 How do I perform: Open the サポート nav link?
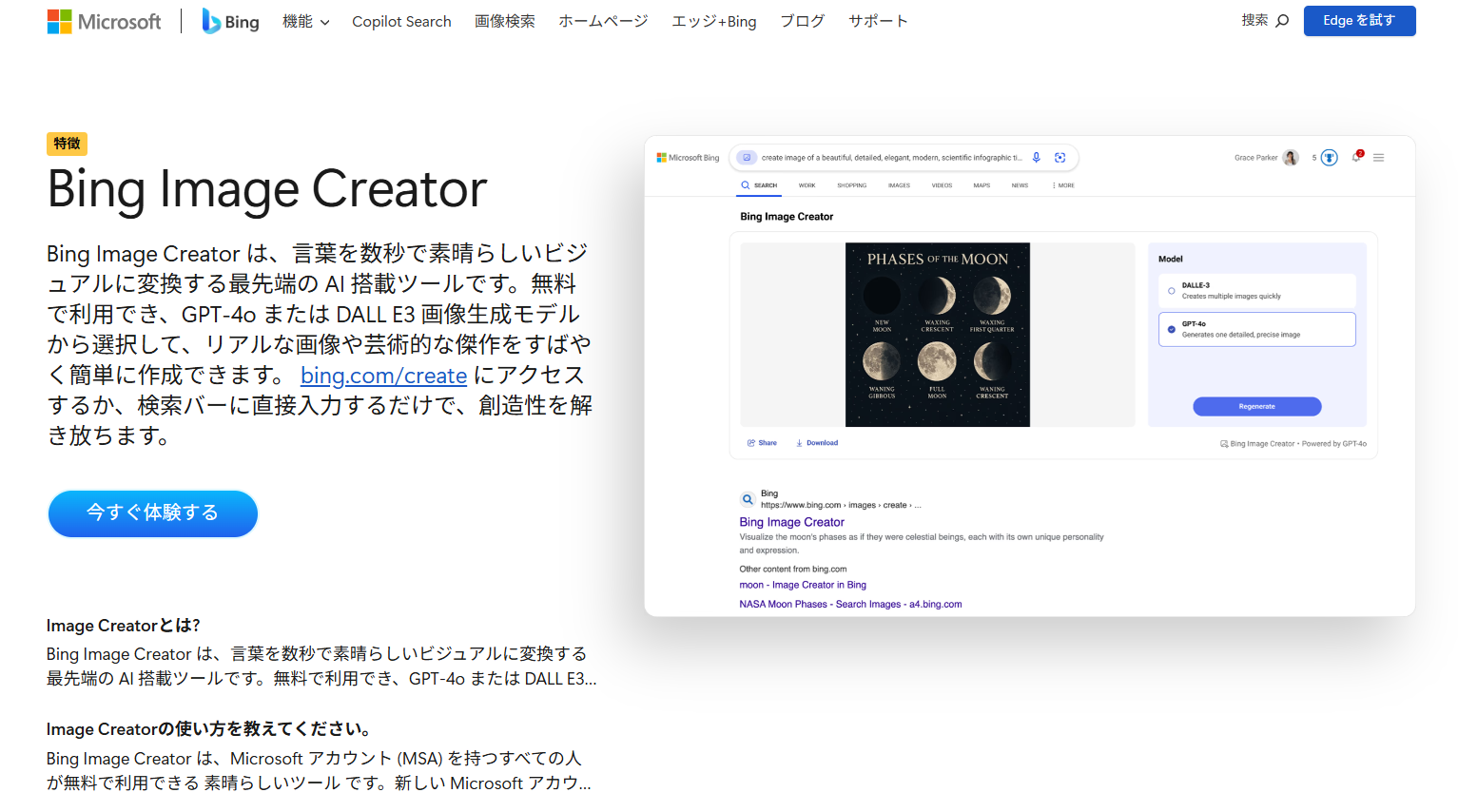(x=878, y=21)
